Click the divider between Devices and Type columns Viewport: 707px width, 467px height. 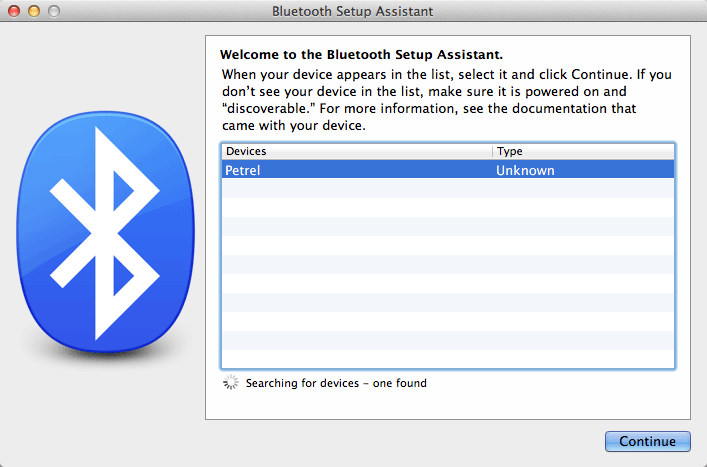493,151
